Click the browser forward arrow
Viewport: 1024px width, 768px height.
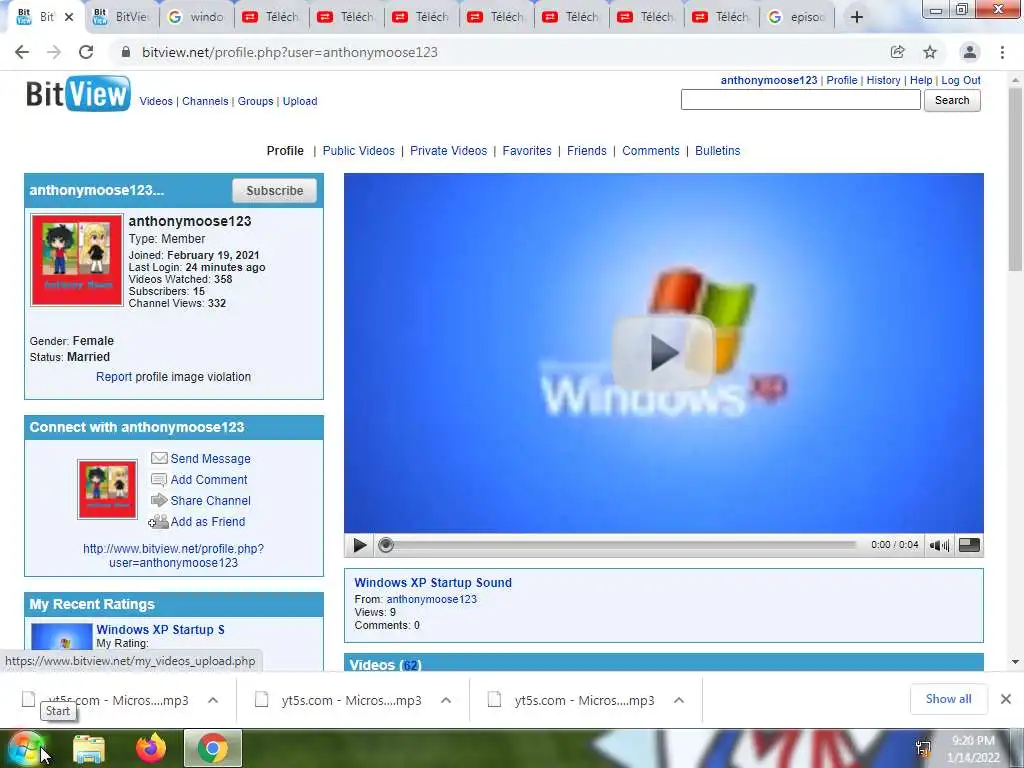[54, 52]
